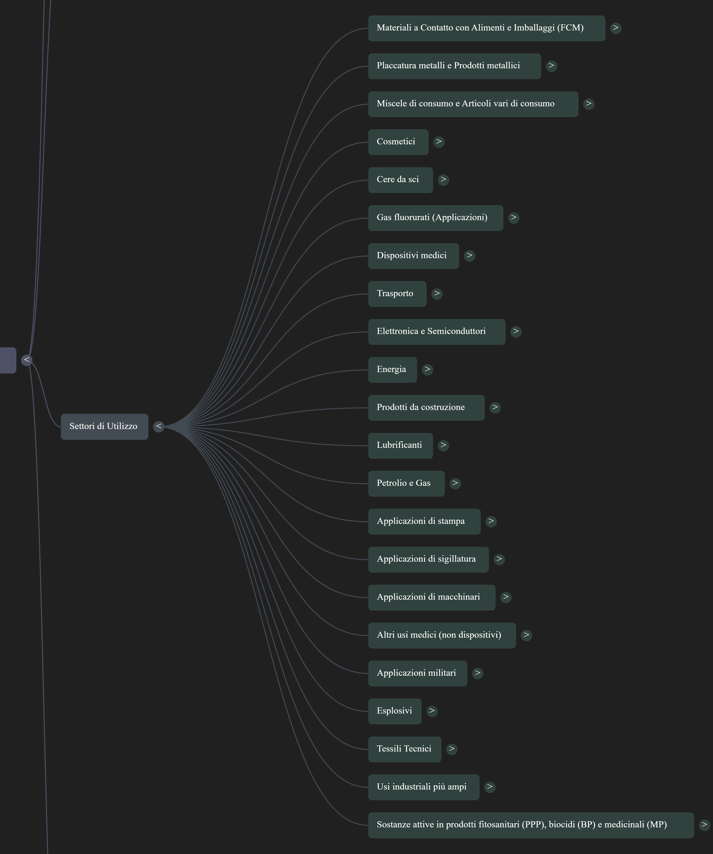This screenshot has width=713, height=854.
Task: Expand the Cere da sci arrow
Action: (443, 180)
